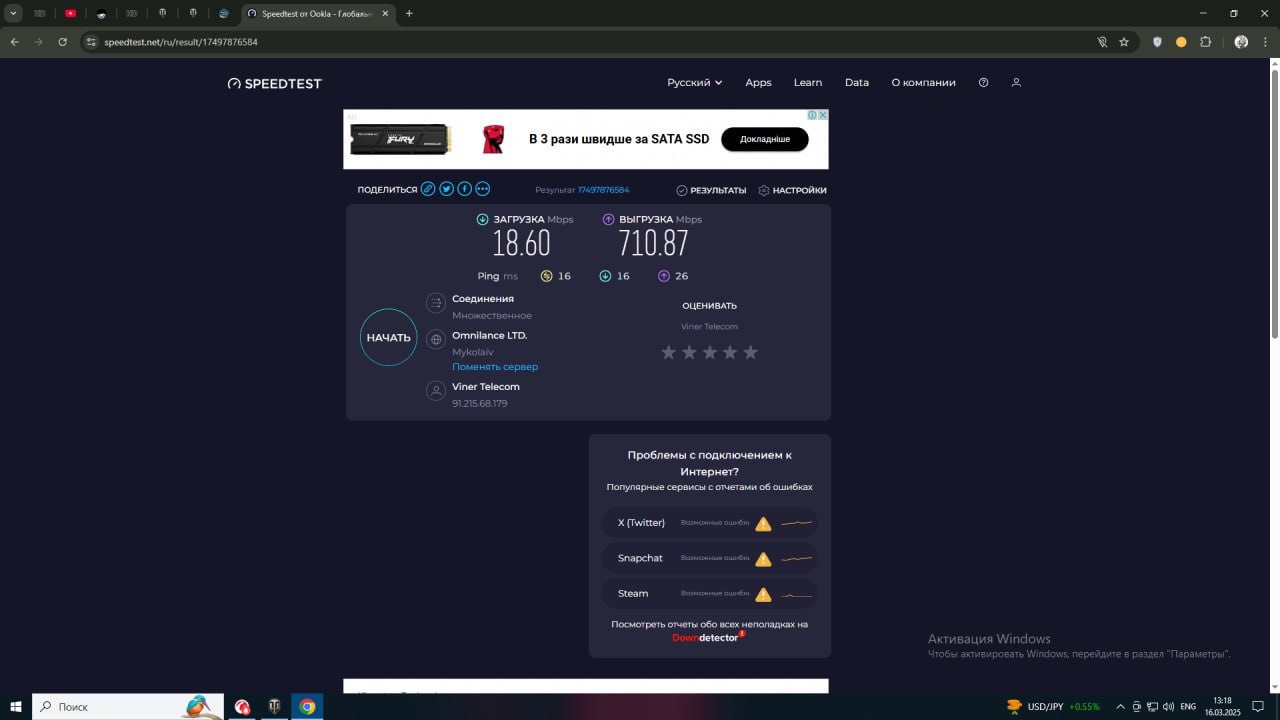This screenshot has height=720, width=1280.
Task: Click the connections mode icon
Action: pyautogui.click(x=436, y=303)
